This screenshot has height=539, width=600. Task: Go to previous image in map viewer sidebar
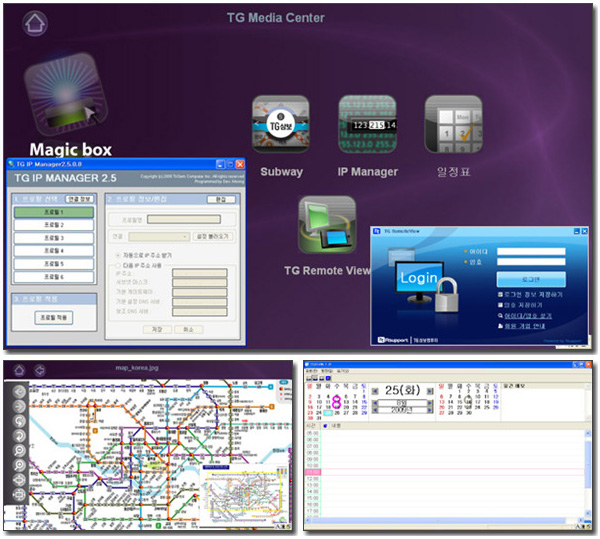coord(19,392)
